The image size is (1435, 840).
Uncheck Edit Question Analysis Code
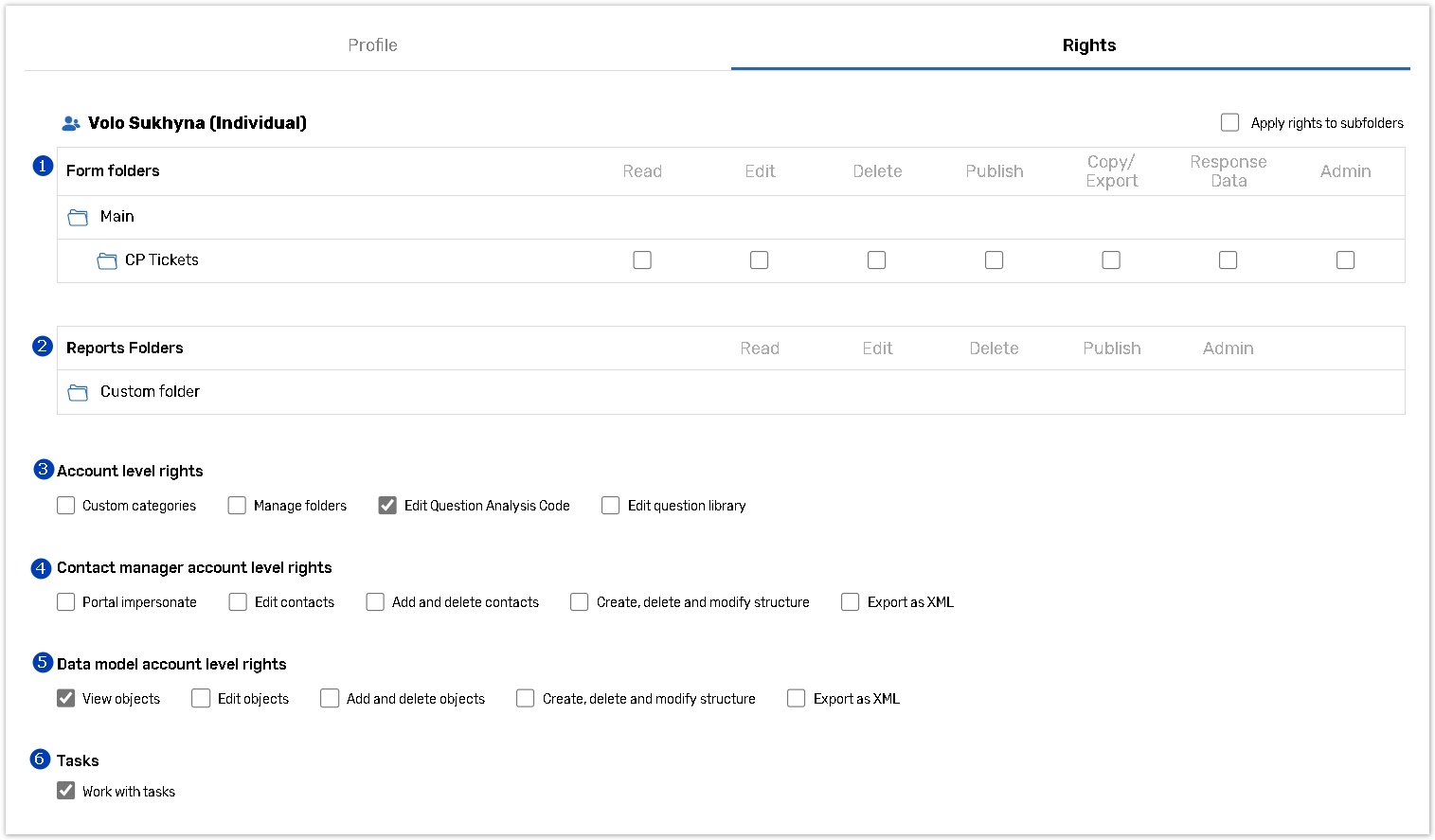tap(387, 506)
